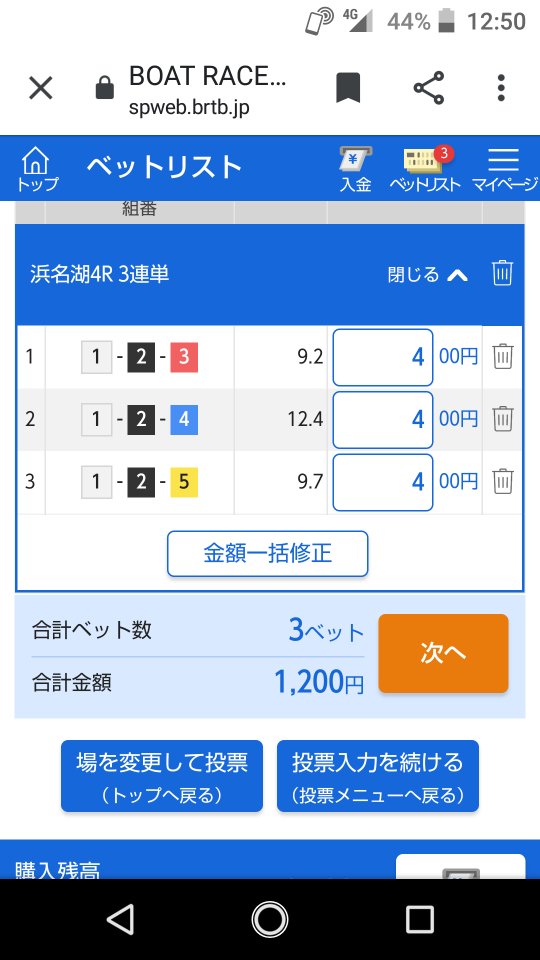Click 金額一括修正 button
The width and height of the screenshot is (540, 960).
click(x=268, y=553)
